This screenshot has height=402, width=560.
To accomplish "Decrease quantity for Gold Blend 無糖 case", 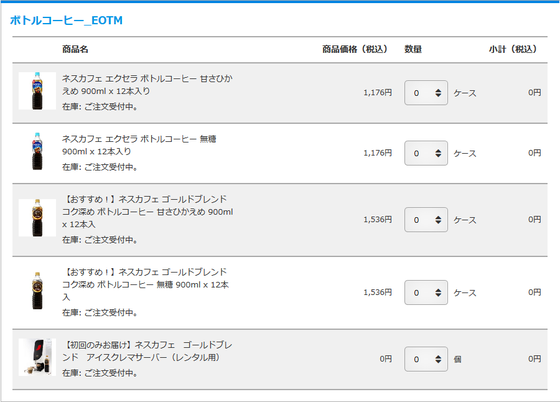I will point(438,295).
